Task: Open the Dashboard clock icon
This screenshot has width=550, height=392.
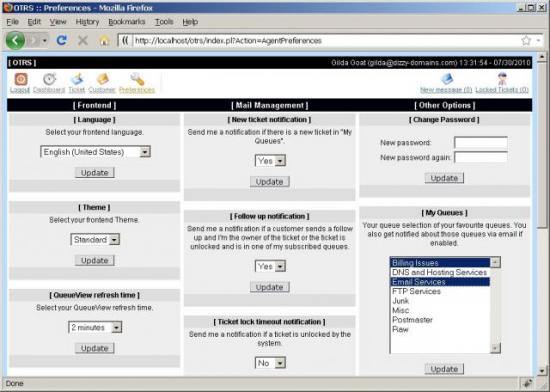Action: point(49,79)
